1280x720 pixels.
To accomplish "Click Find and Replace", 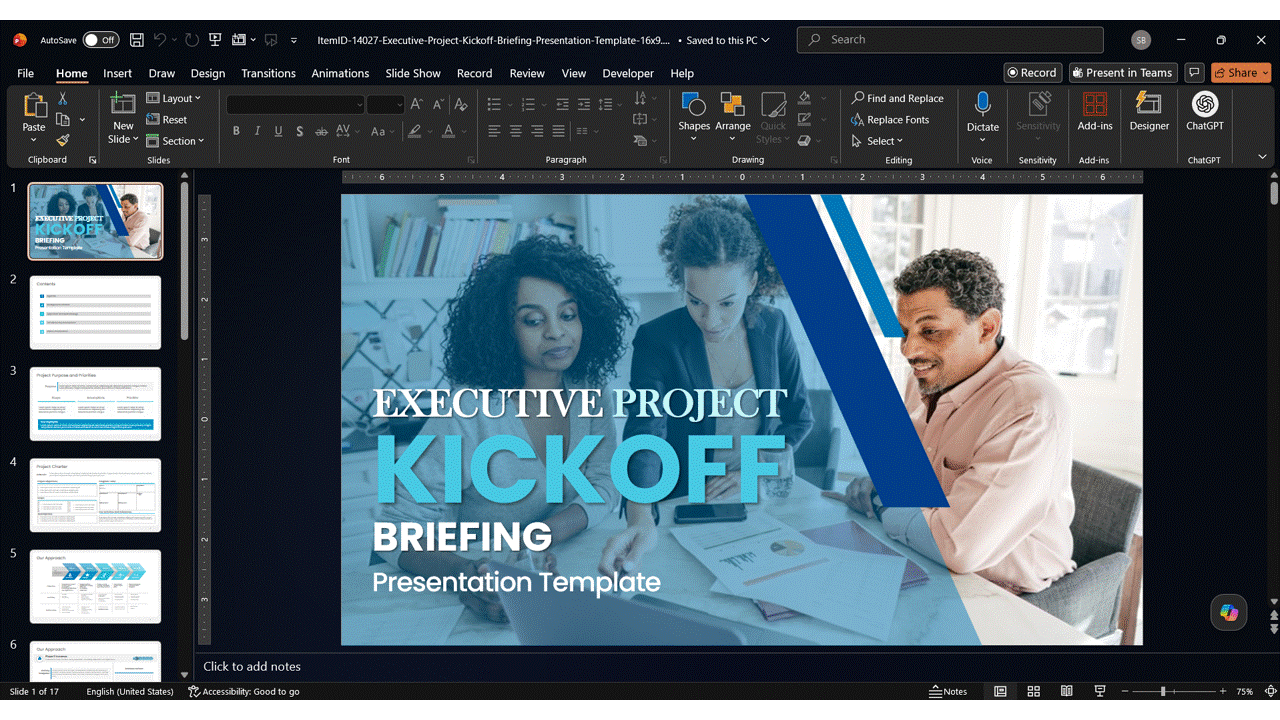I will 897,98.
